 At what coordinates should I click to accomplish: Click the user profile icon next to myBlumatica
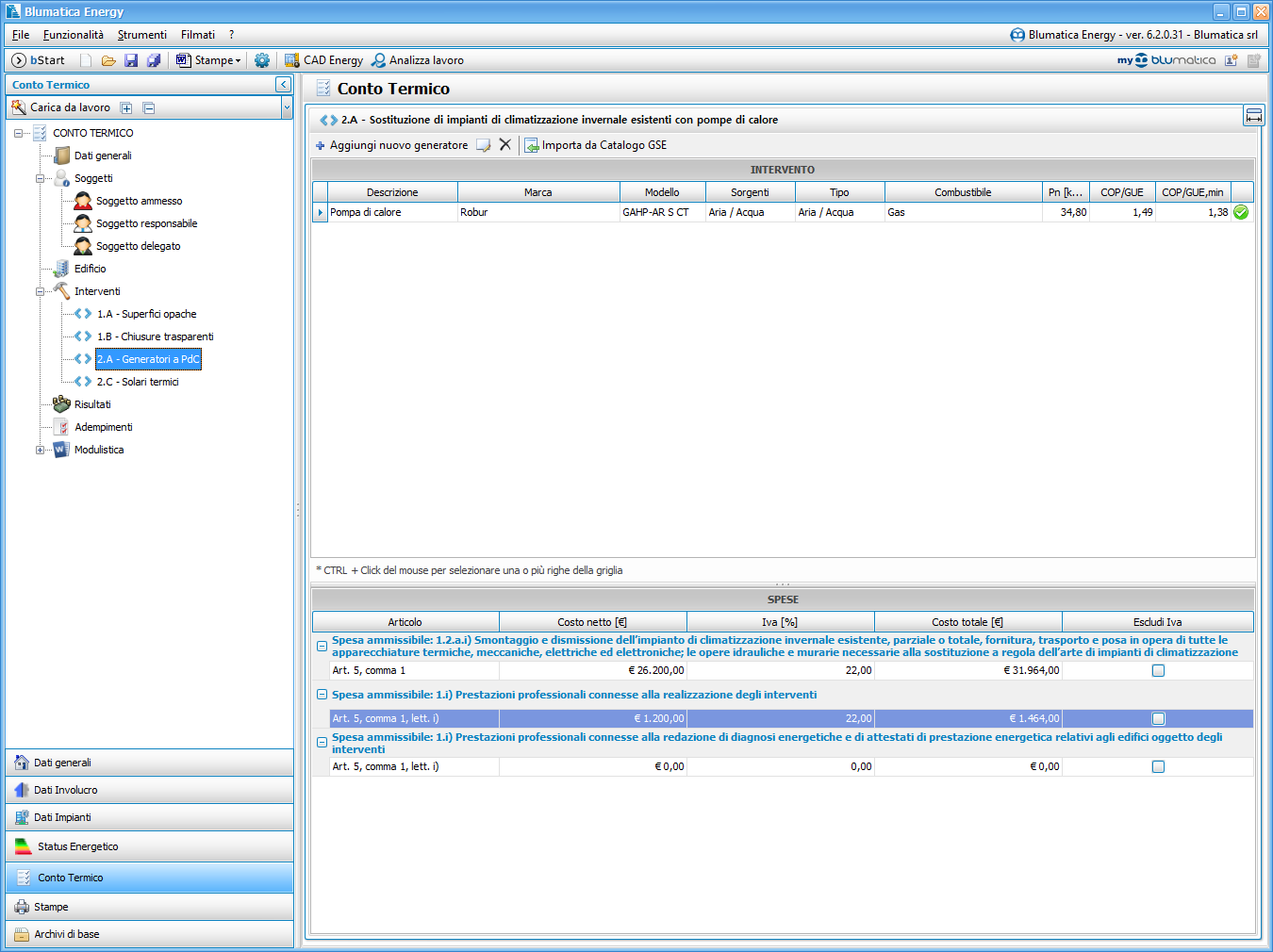(x=1231, y=60)
